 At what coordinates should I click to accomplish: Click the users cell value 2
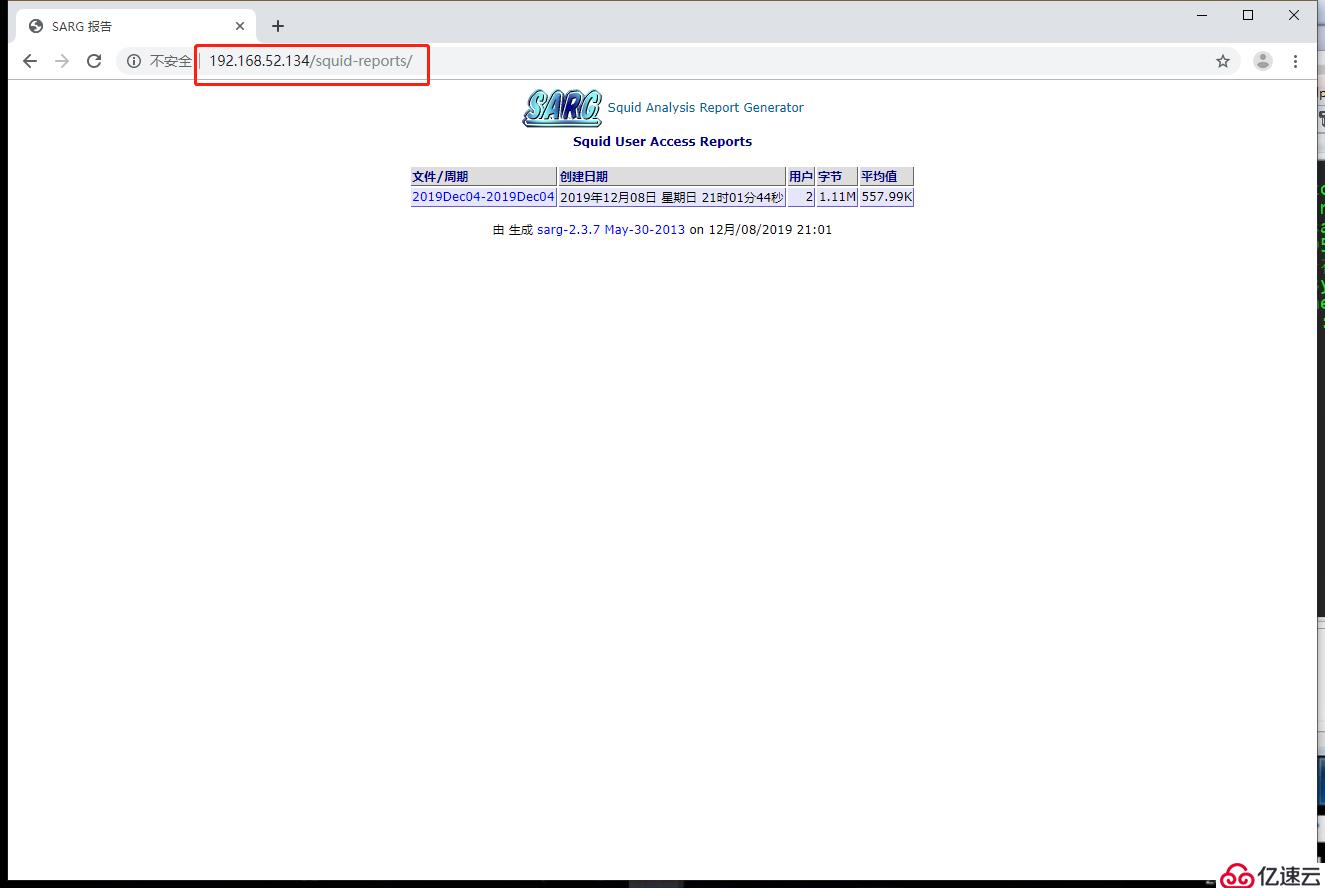coord(801,197)
